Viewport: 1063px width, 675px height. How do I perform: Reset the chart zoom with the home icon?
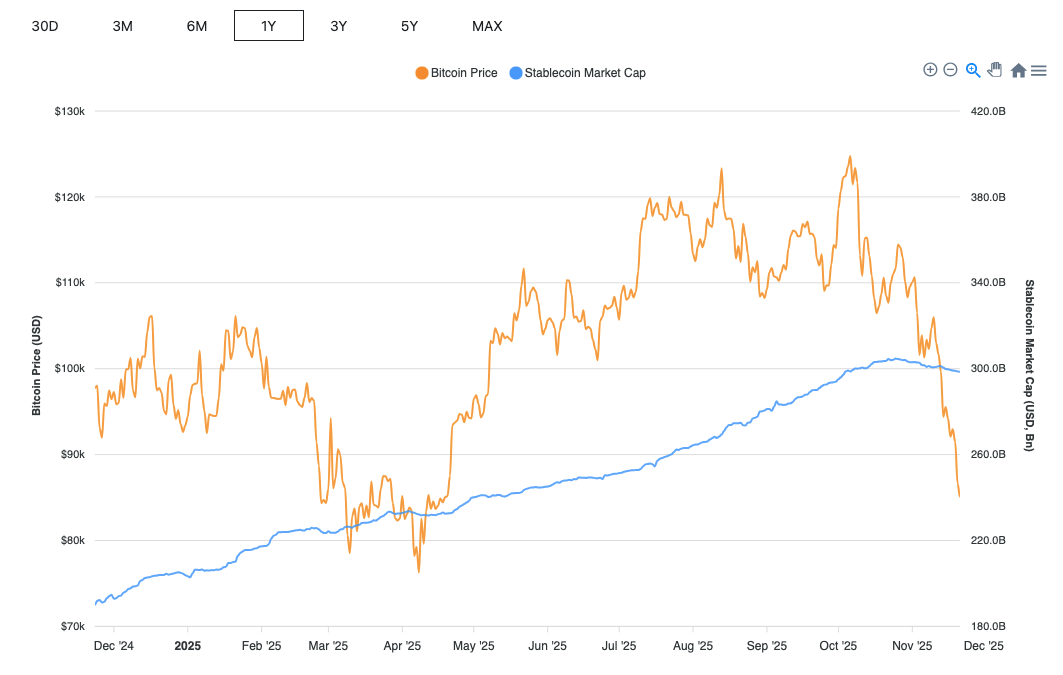click(x=1016, y=70)
